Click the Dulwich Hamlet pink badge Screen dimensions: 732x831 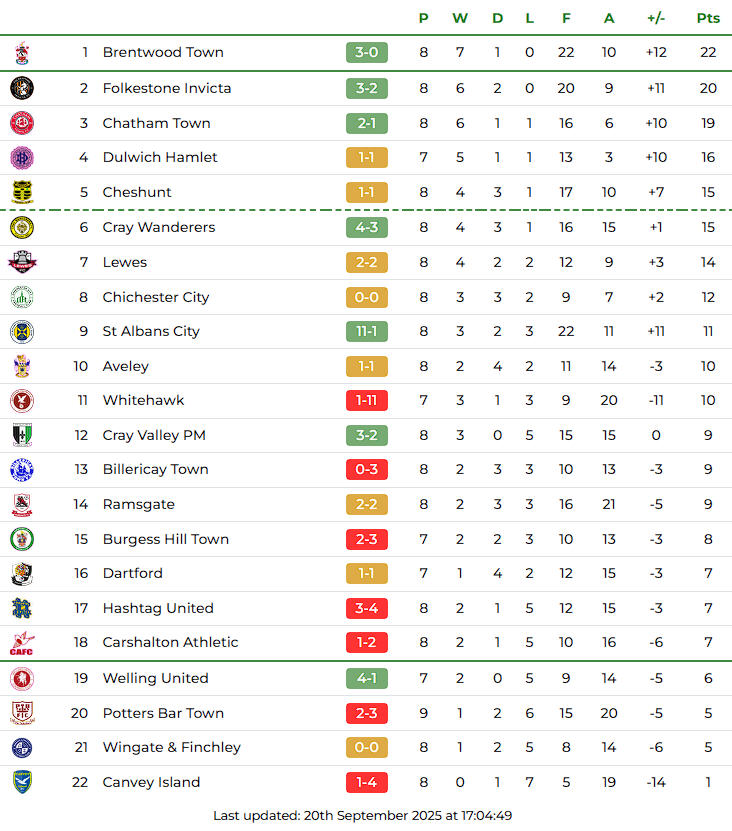tap(22, 157)
